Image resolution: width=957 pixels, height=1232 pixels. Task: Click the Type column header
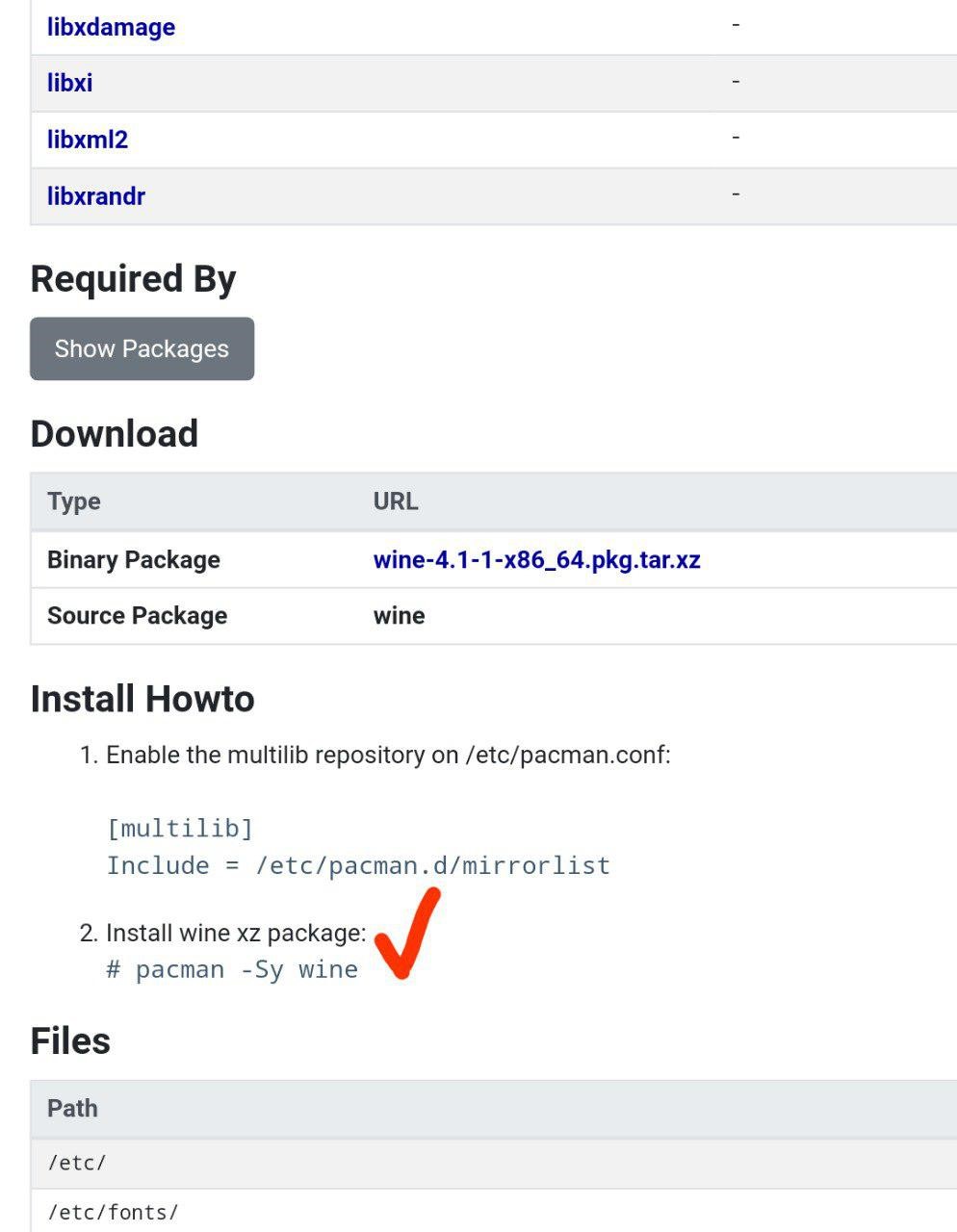(74, 501)
